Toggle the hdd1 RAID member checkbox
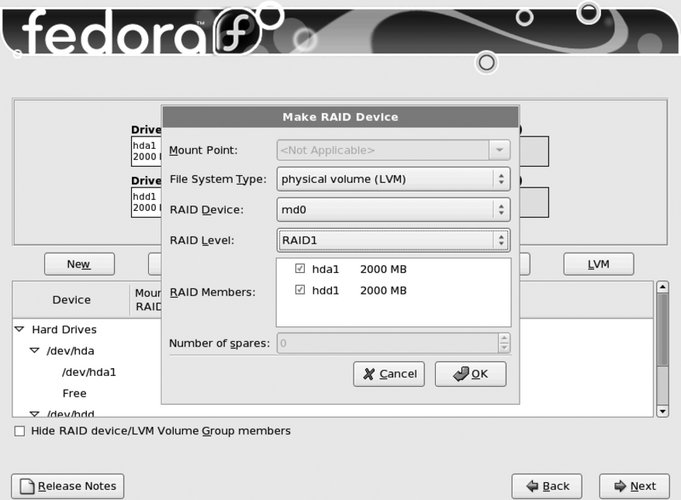This screenshot has height=500, width=681. 300,290
